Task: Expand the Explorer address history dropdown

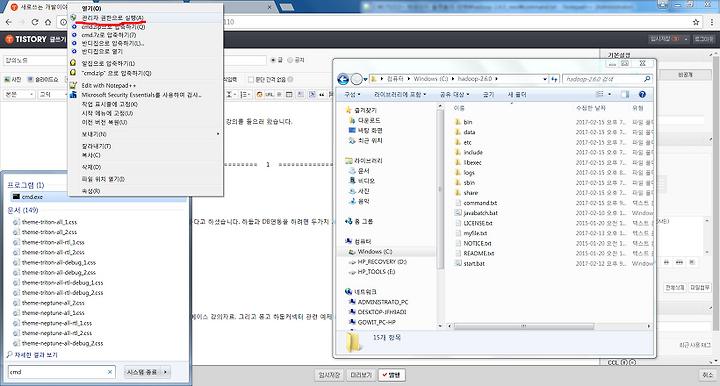Action: point(545,79)
